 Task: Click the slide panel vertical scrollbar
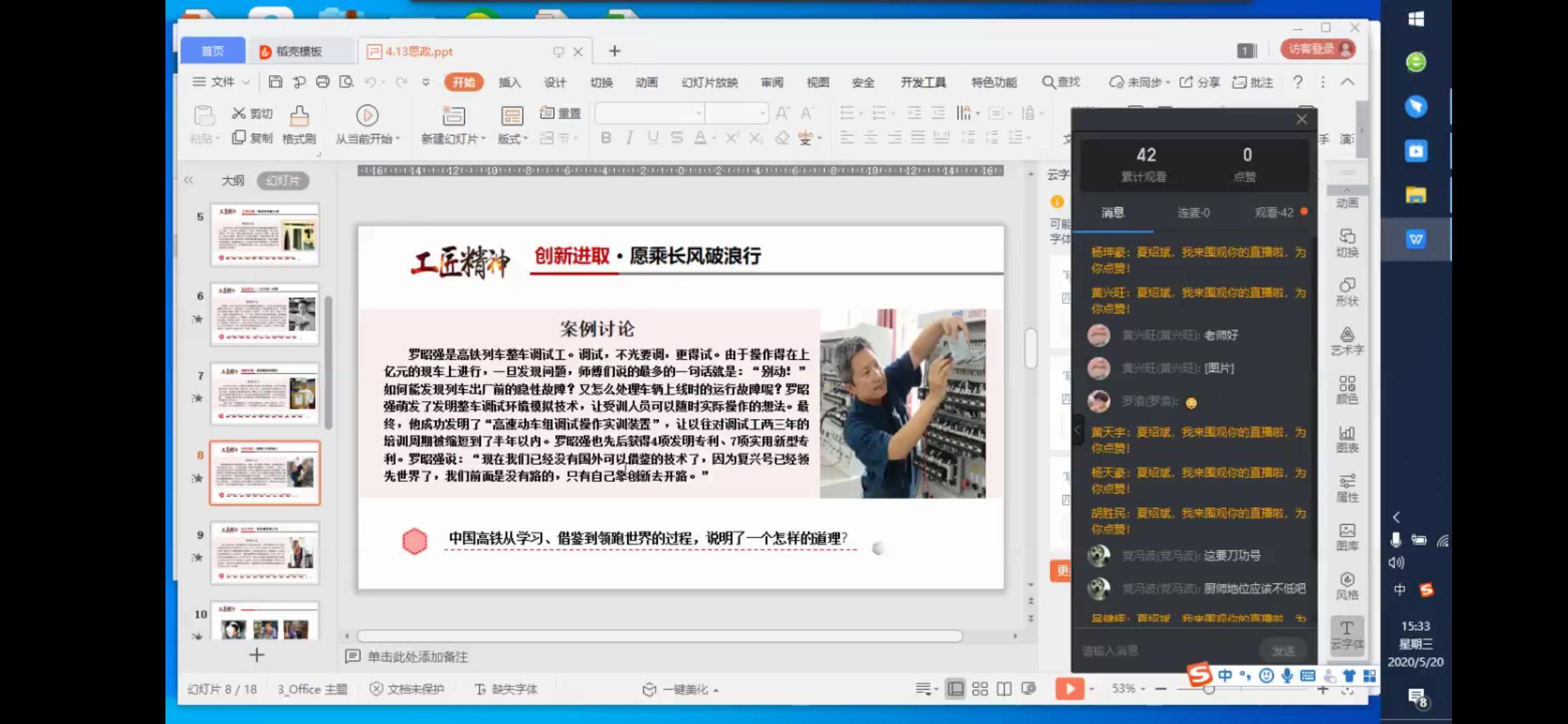328,362
